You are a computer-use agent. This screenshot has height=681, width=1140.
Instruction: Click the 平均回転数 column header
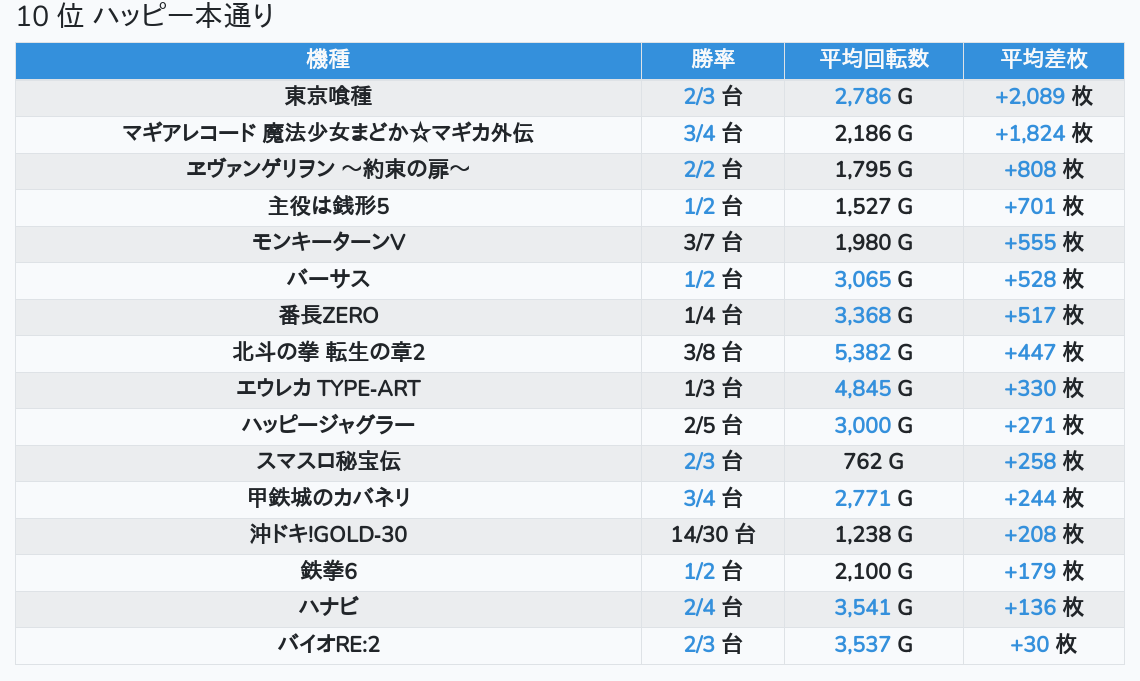(873, 59)
